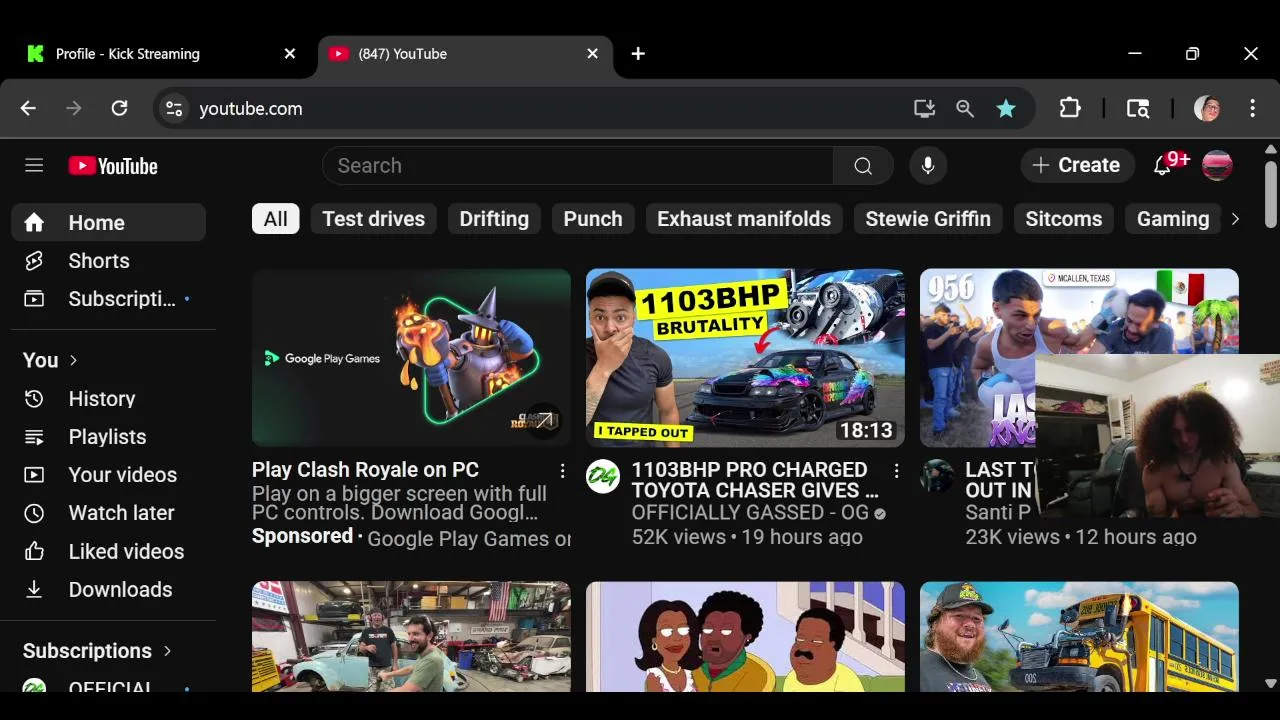Open the Chrome extensions puzzle icon

[1070, 108]
